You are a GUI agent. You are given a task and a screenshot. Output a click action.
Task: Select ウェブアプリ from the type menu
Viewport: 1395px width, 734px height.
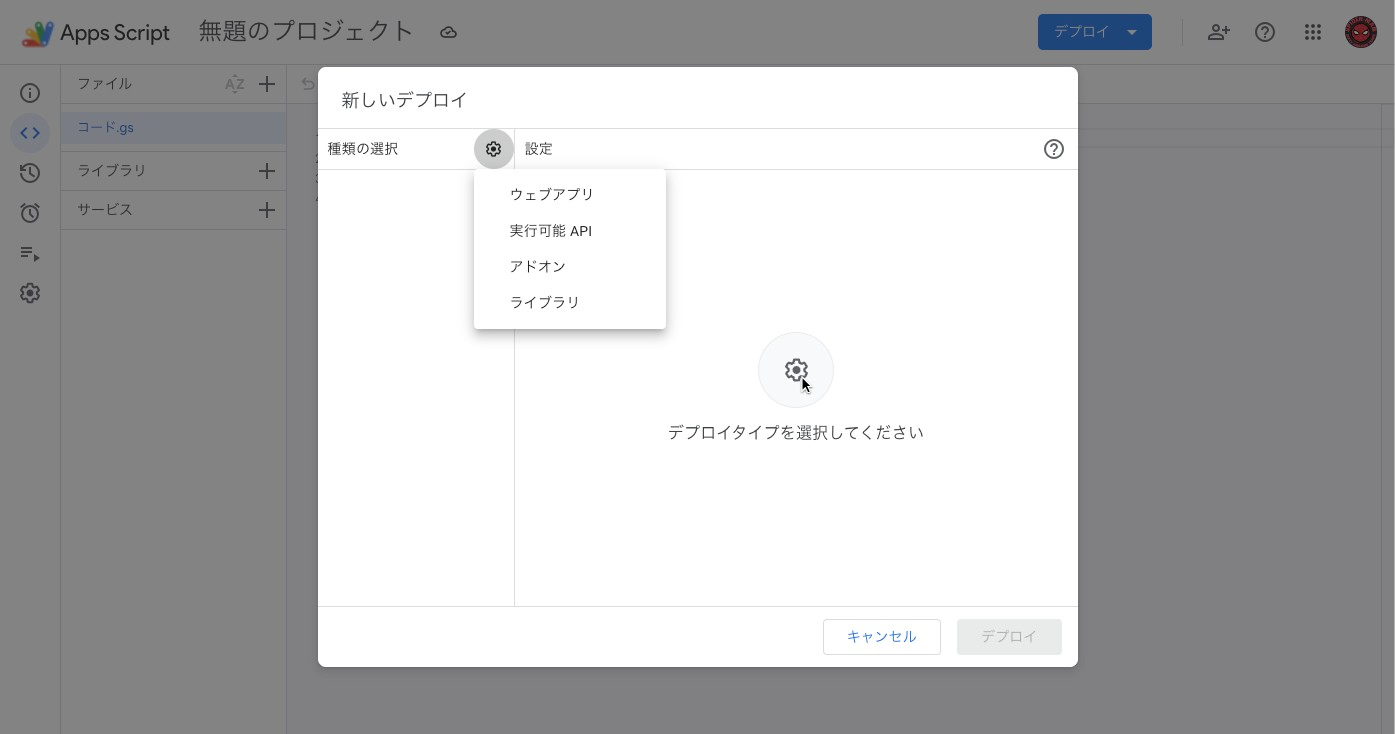(552, 194)
